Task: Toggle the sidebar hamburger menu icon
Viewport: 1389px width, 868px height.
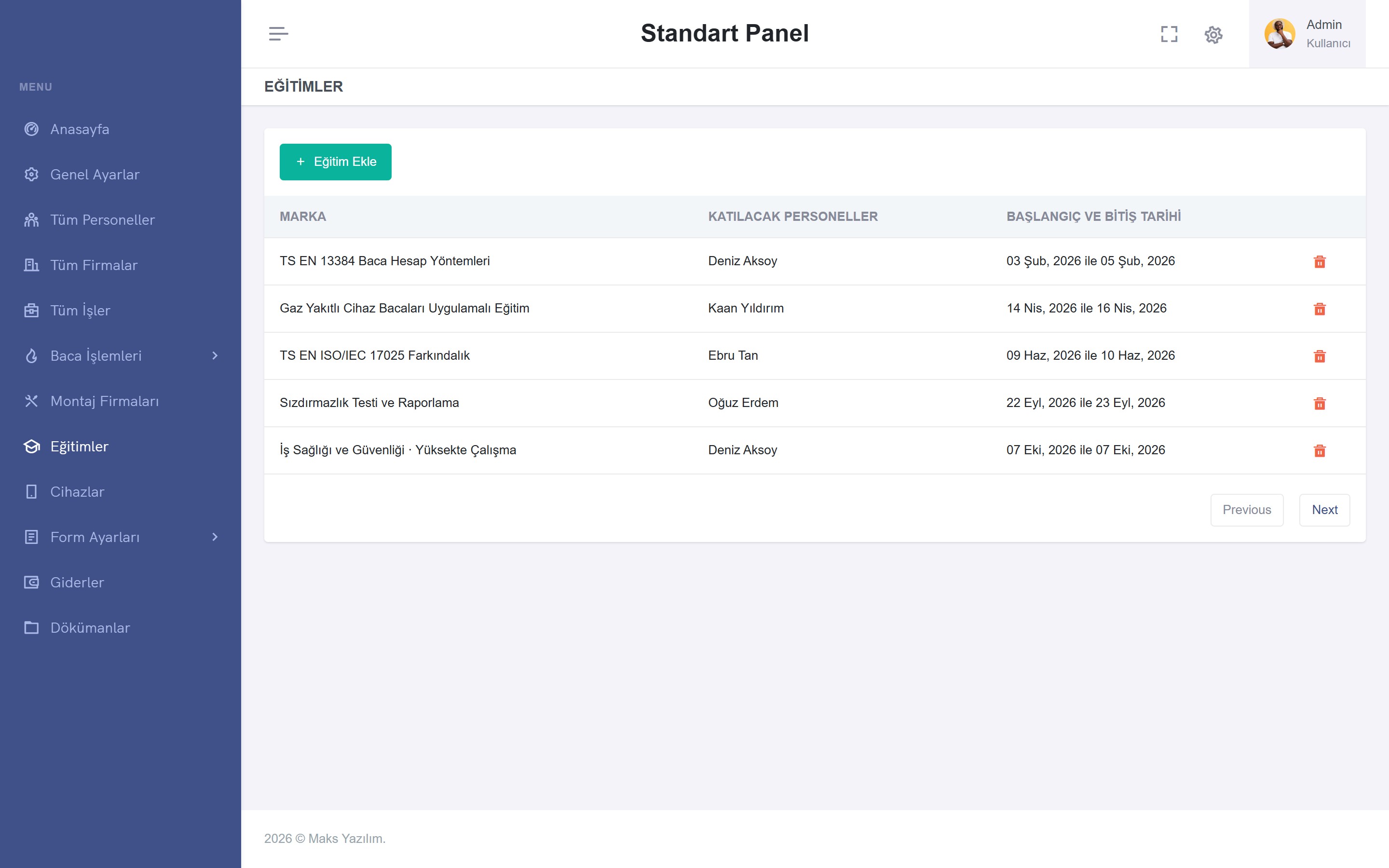Action: 278,34
